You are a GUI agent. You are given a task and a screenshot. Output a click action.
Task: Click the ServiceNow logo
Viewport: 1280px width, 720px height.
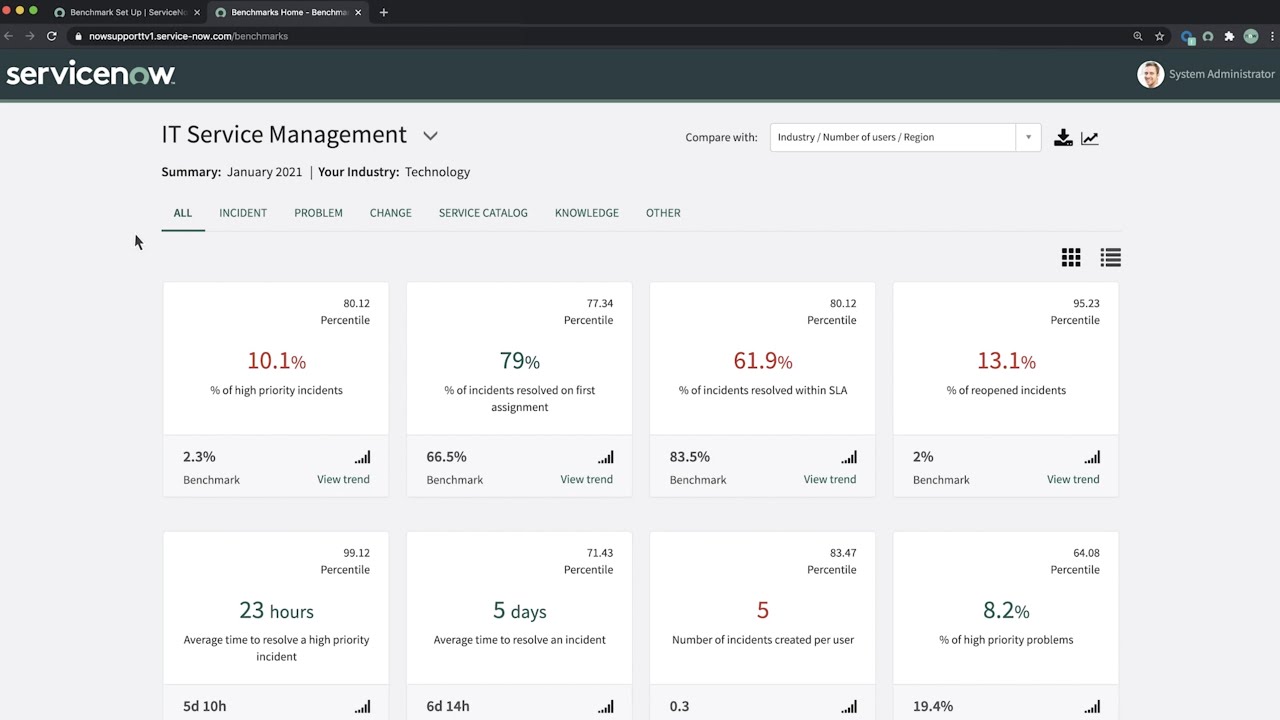click(90, 73)
